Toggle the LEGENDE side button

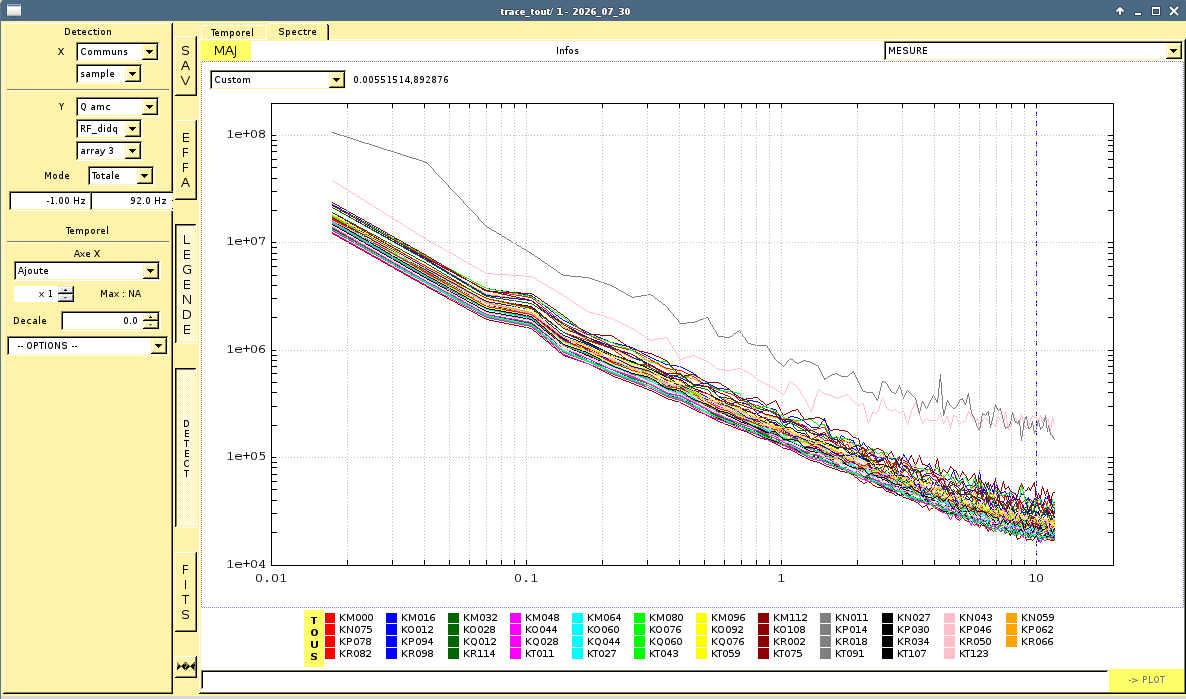(x=185, y=284)
